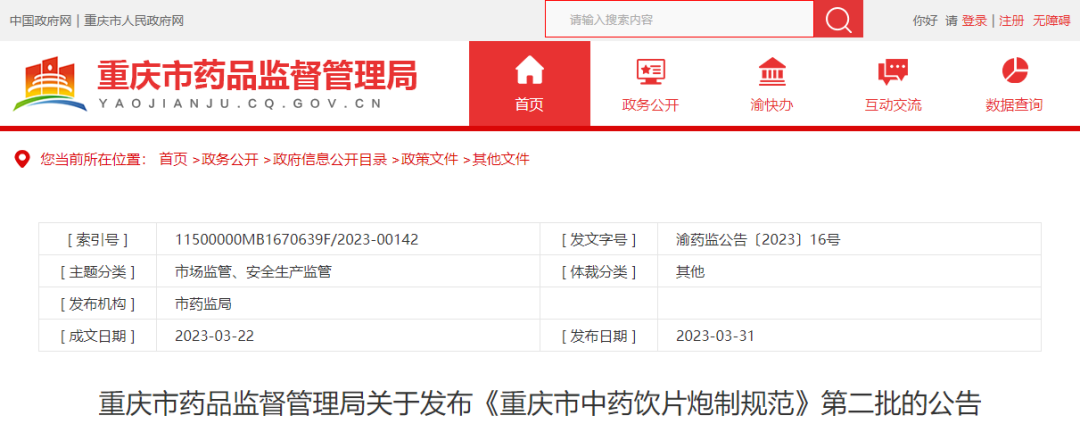Click the monitor icon above 政务公开
1080x432 pixels.
[650, 71]
